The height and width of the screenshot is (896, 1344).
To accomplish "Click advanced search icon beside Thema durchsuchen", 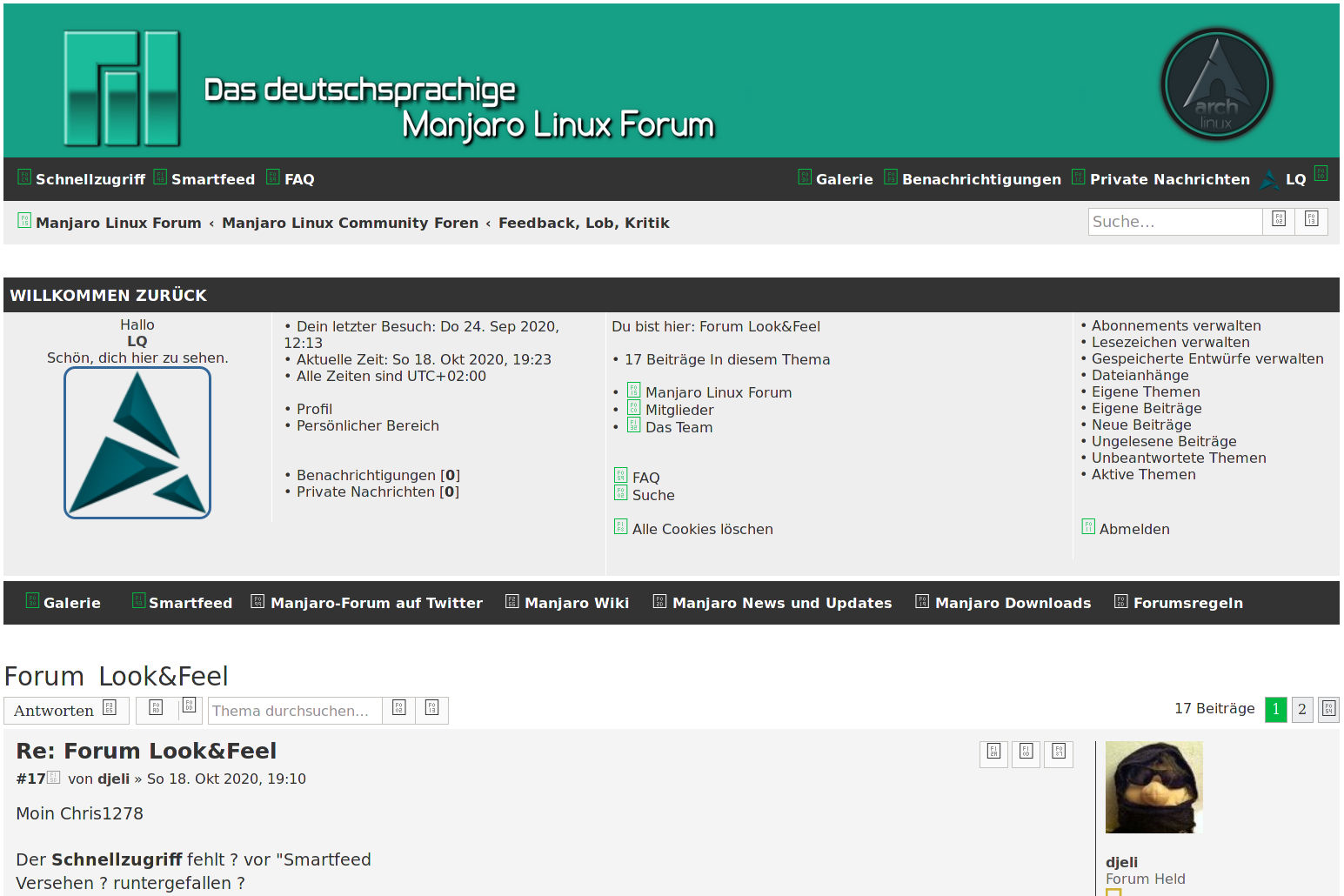I will (431, 710).
